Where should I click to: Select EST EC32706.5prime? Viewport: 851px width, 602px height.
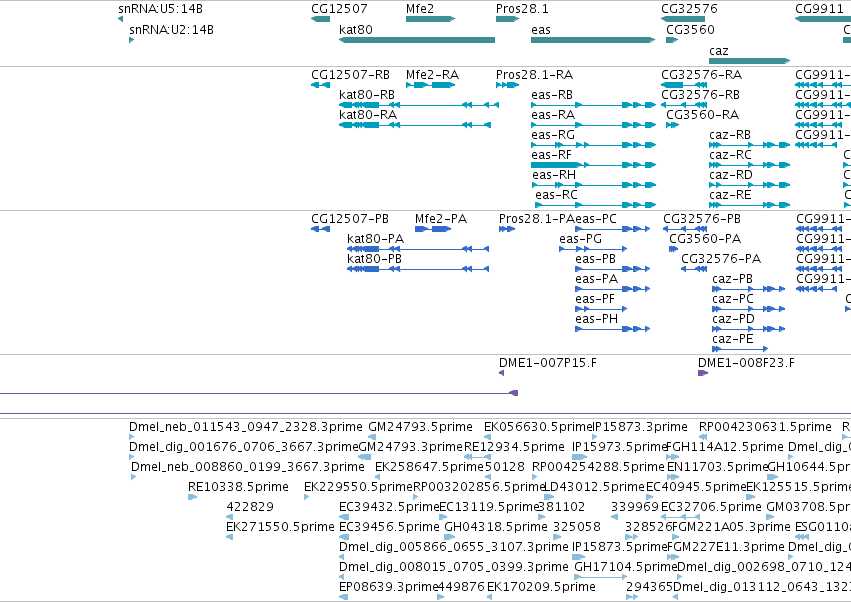711,507
